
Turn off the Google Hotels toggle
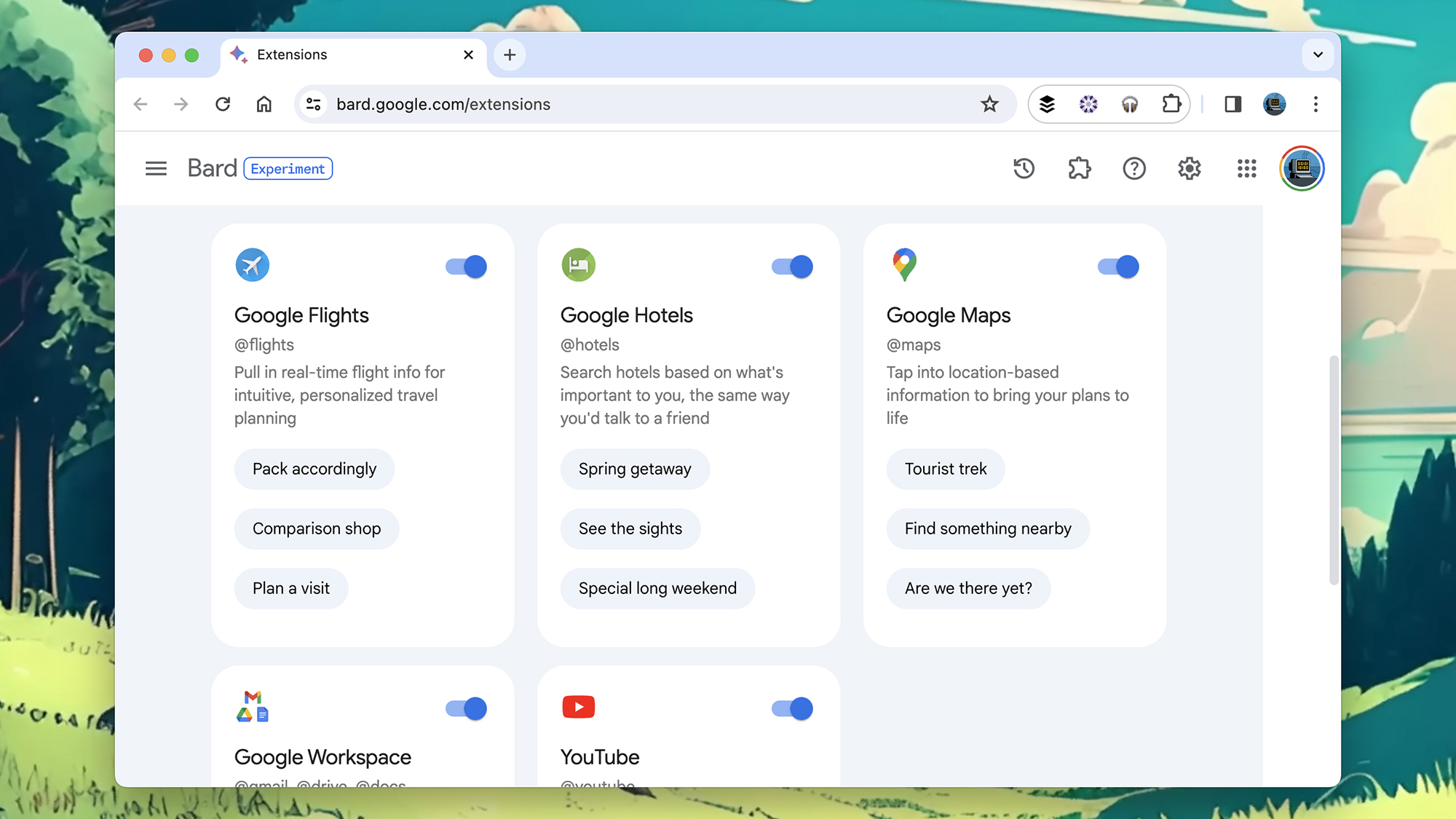point(792,266)
